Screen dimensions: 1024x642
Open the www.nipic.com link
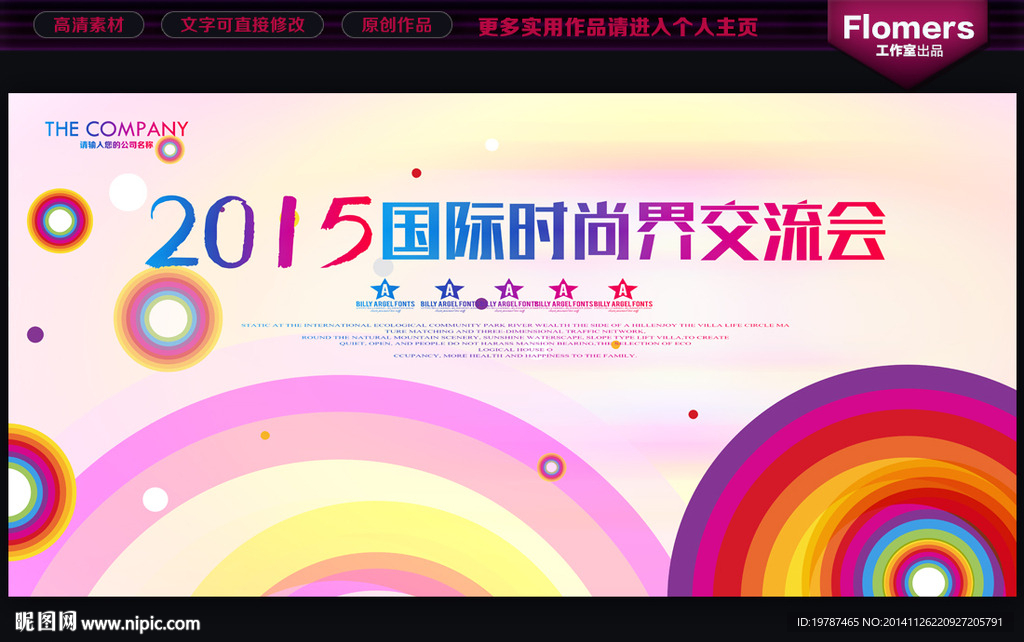(140, 624)
